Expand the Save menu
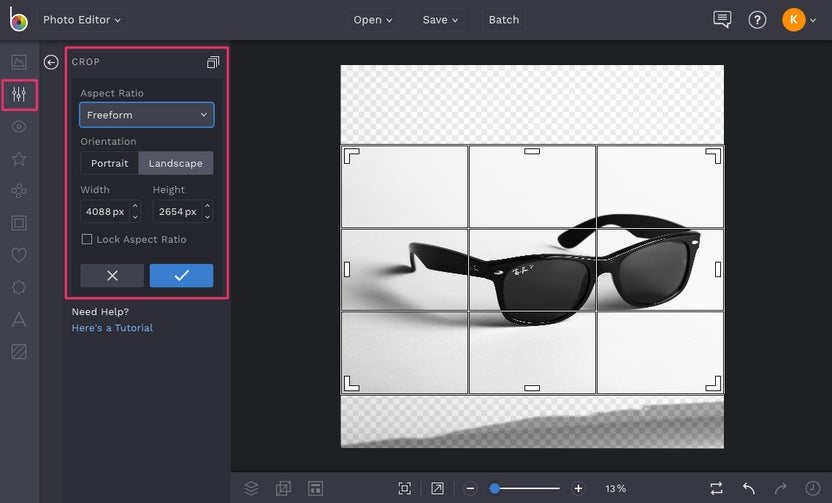This screenshot has width=832, height=503. pos(440,20)
